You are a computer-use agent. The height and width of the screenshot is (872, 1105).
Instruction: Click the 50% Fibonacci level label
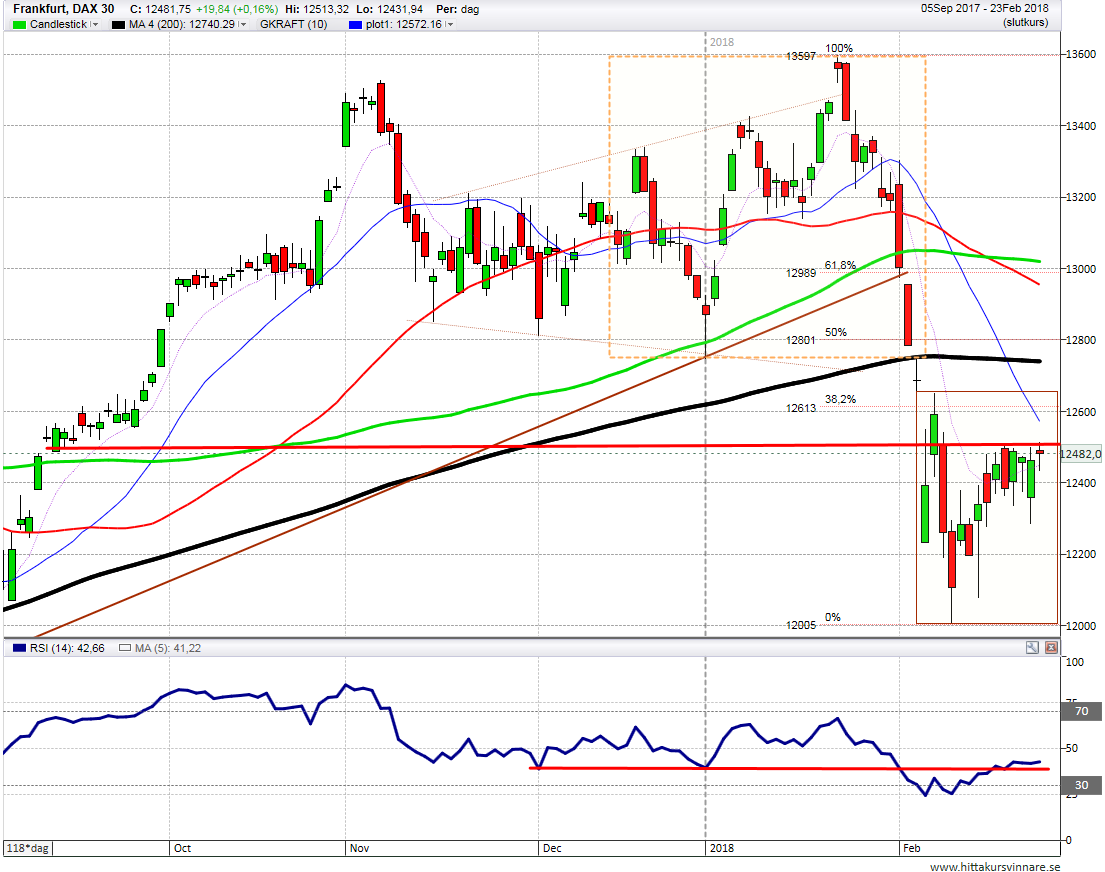[836, 332]
